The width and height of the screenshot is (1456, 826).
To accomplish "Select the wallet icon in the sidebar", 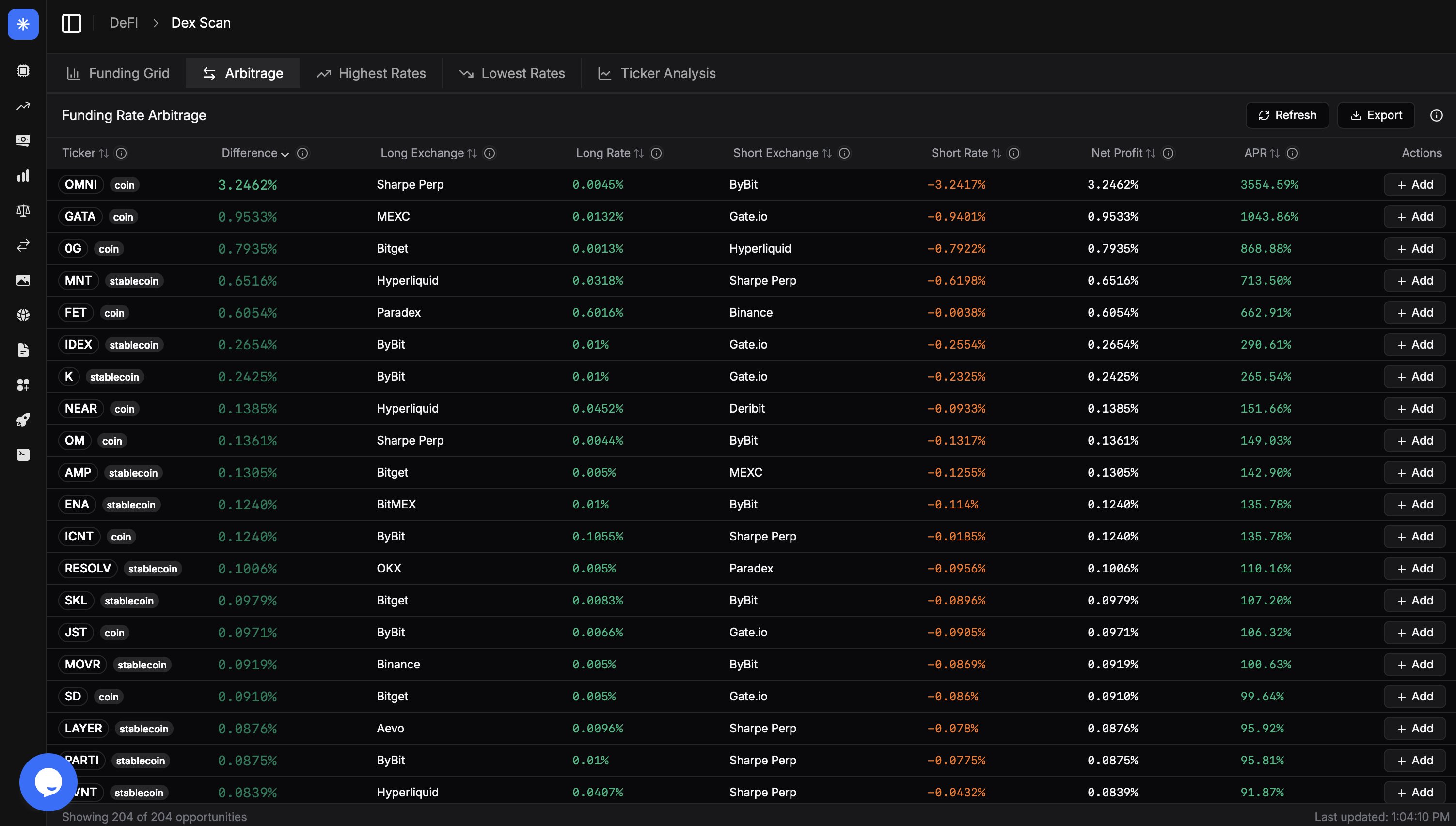I will [x=23, y=140].
